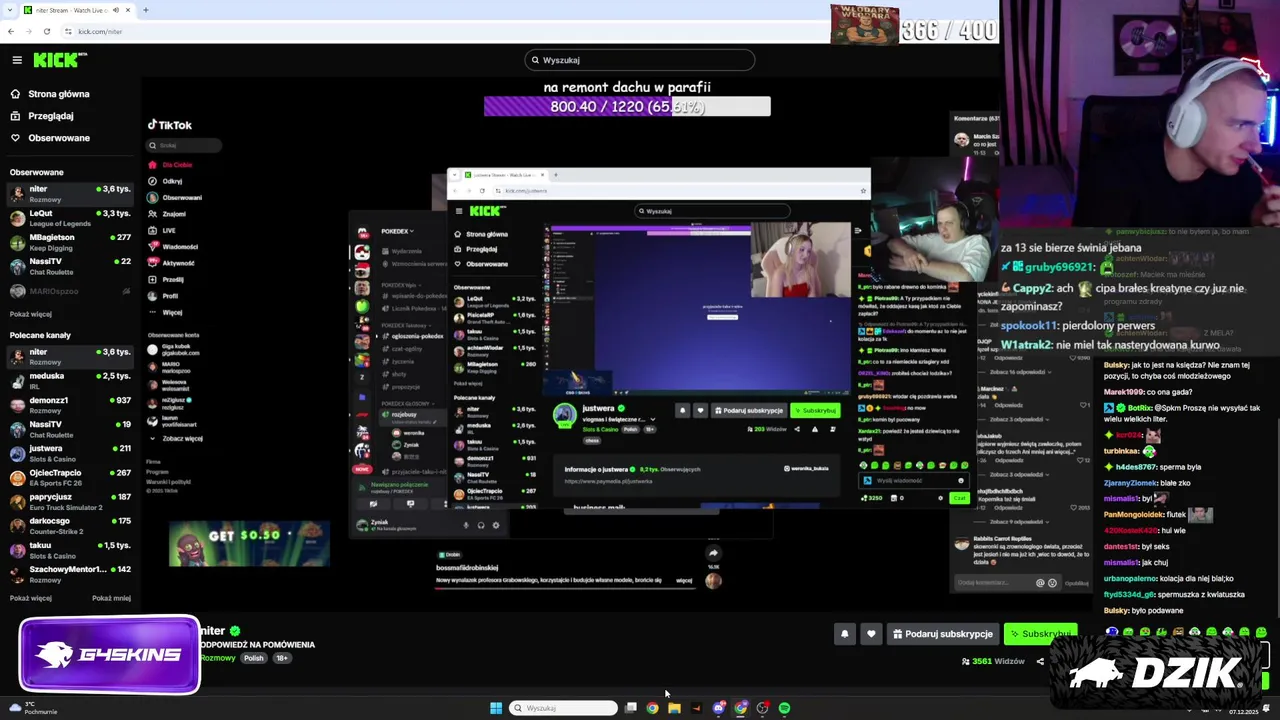The height and width of the screenshot is (720, 1280).
Task: Open the Kick hamburger menu
Action: (17, 60)
